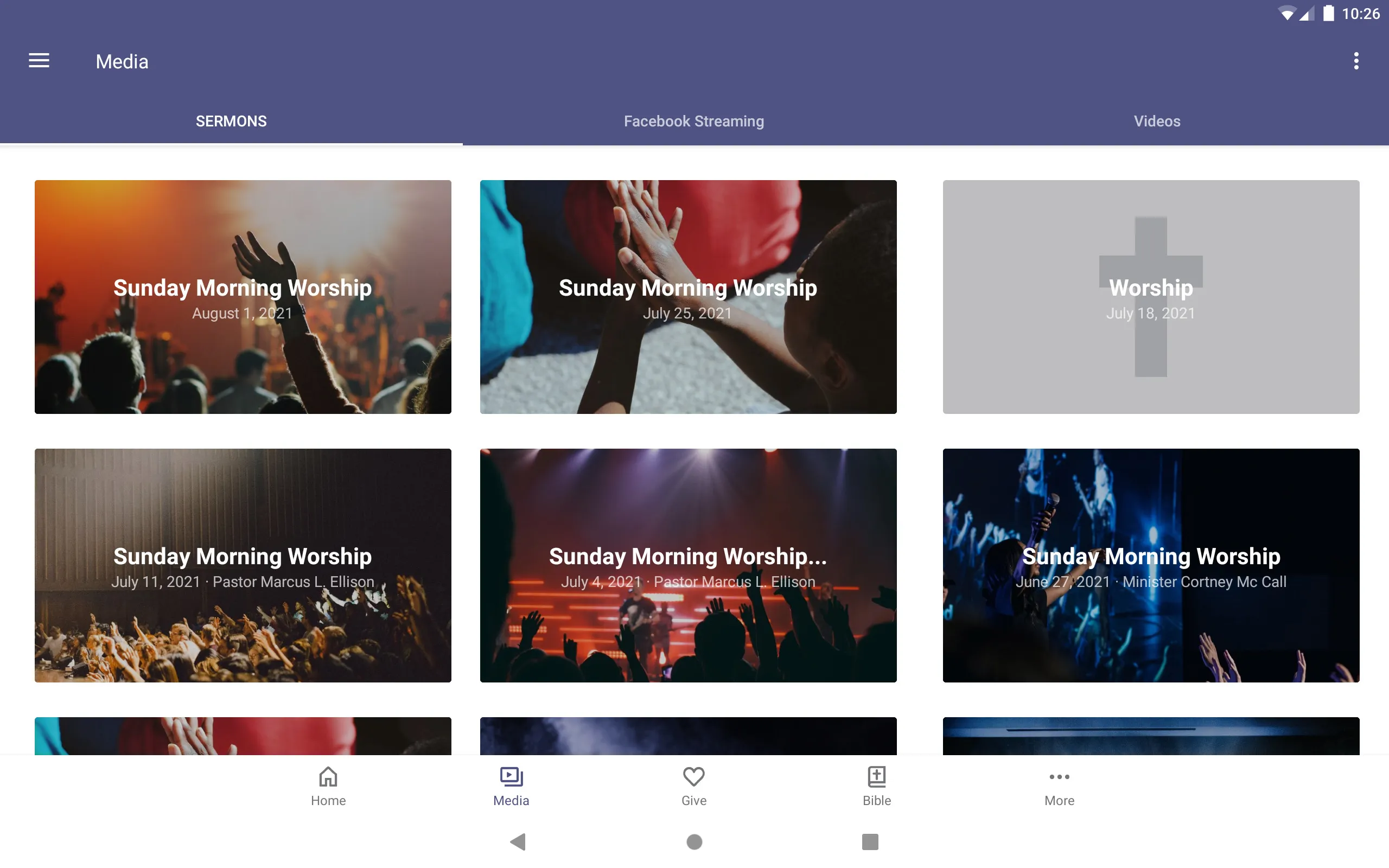Switch to the Videos tab
1389x868 pixels.
click(x=1156, y=120)
